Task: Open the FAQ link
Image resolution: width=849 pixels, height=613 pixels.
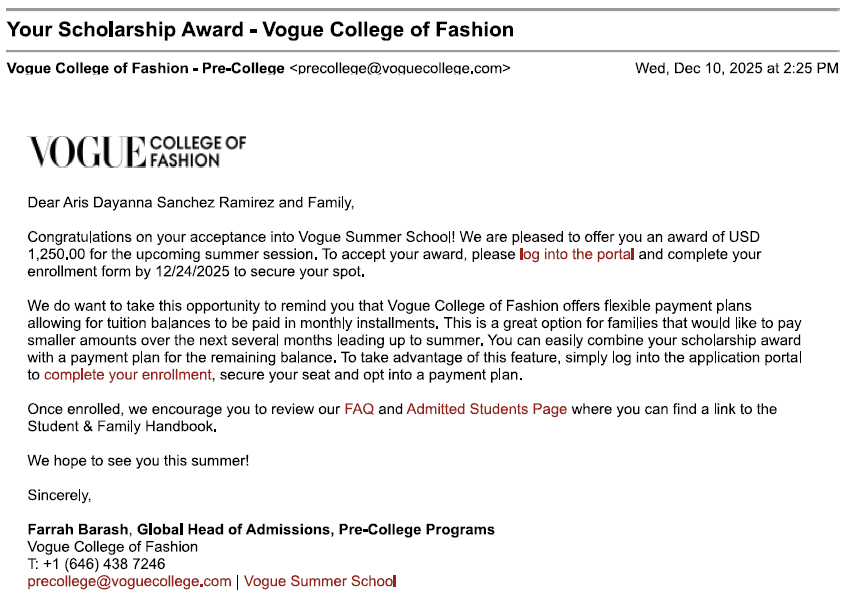Action: pos(359,409)
